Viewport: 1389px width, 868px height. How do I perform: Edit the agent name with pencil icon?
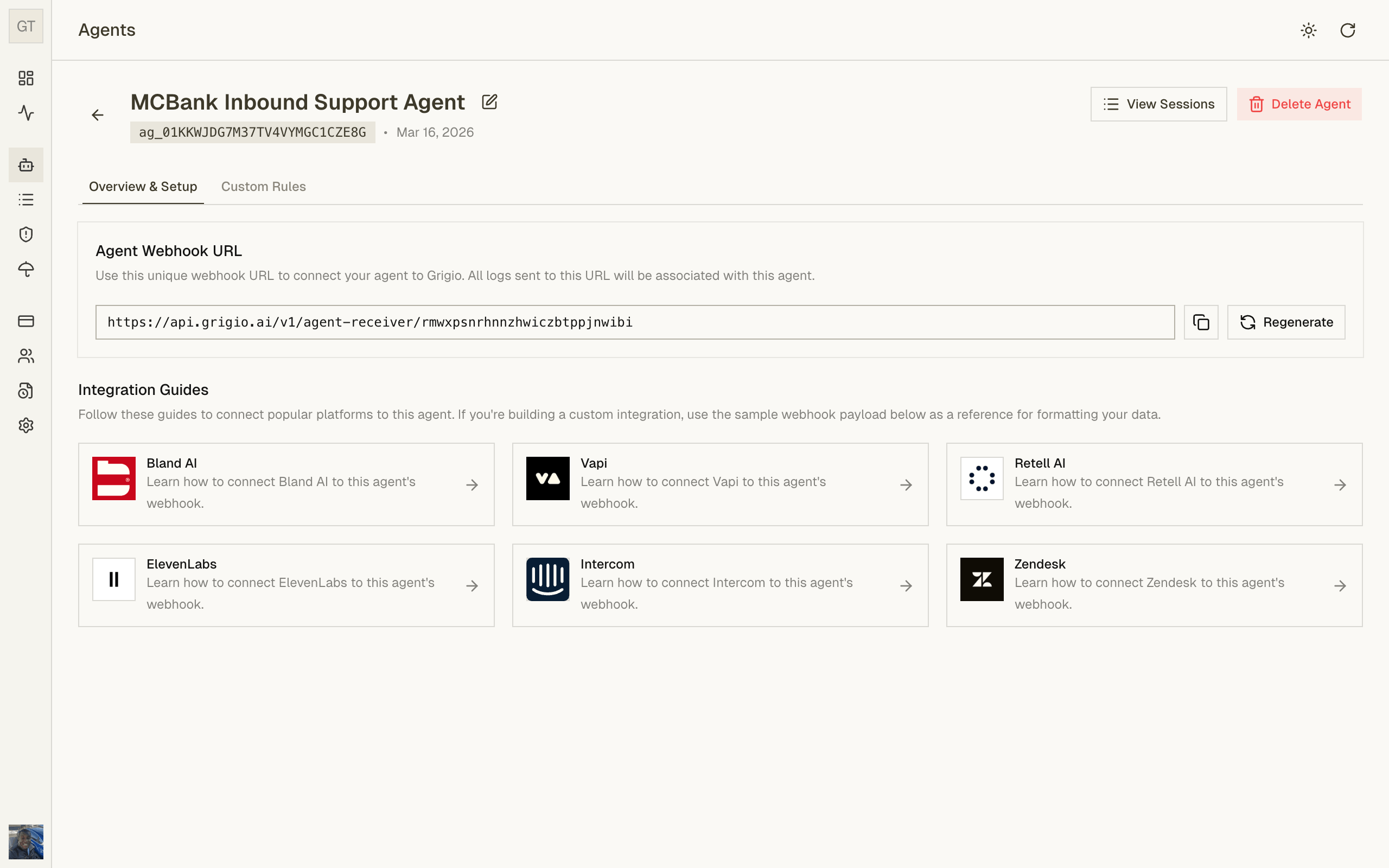(x=489, y=101)
